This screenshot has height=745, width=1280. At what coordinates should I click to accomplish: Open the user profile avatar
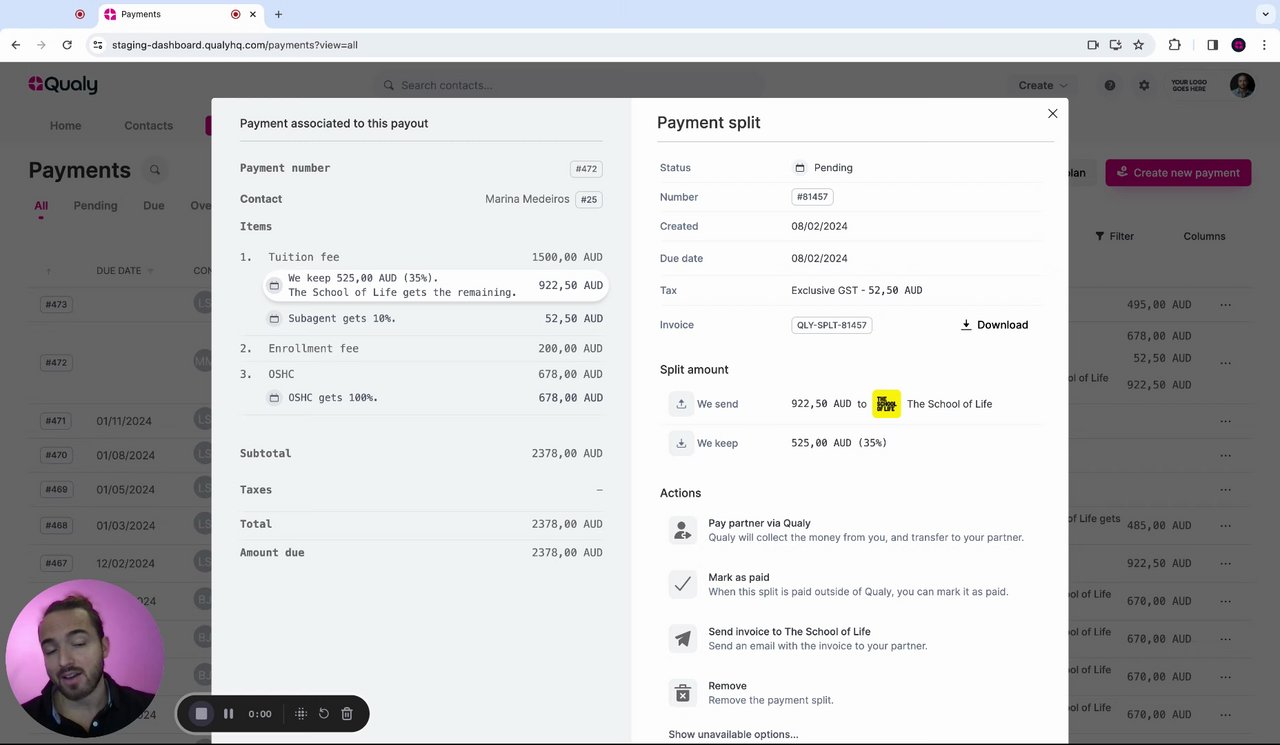pos(1242,85)
